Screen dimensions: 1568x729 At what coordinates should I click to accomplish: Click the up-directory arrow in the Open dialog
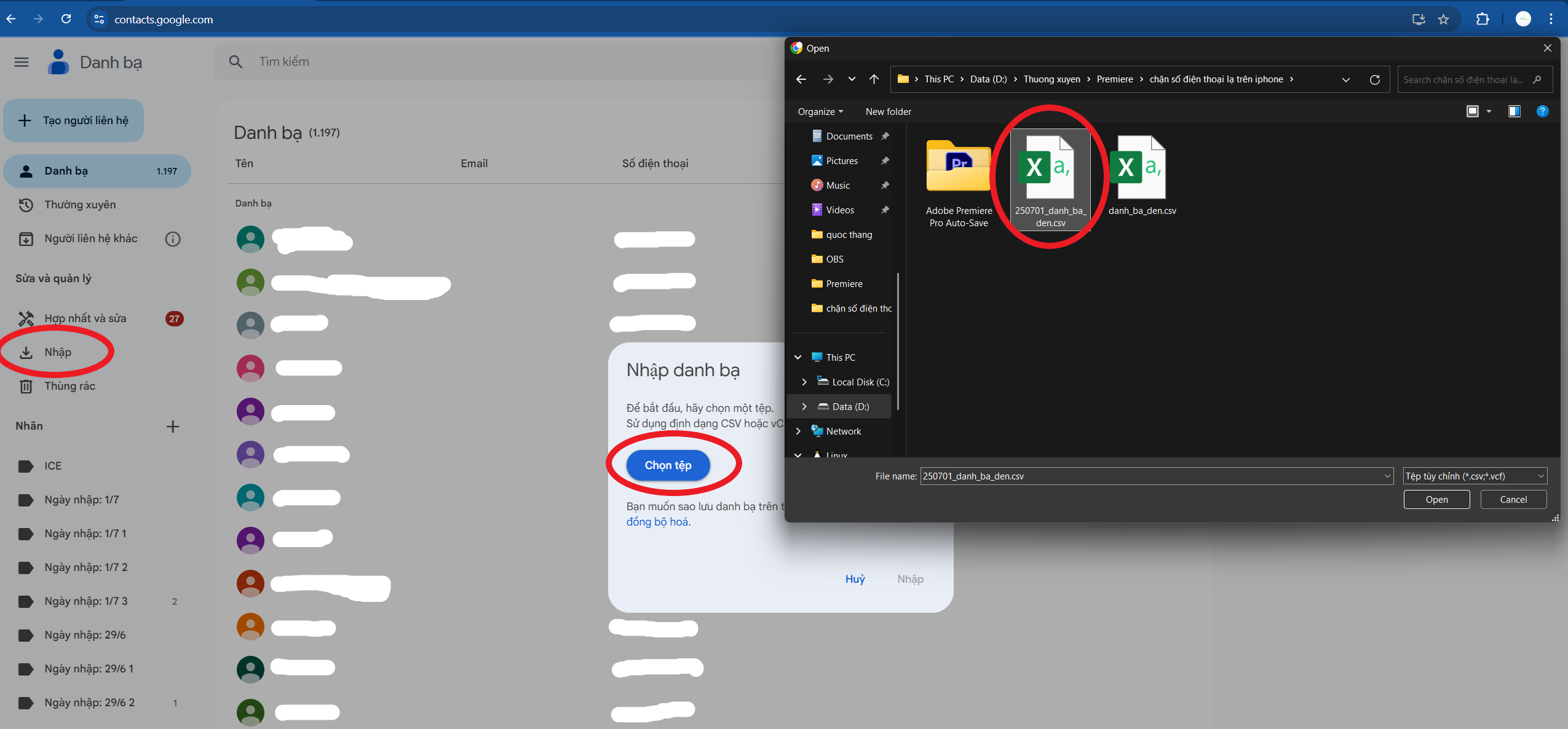[x=874, y=79]
